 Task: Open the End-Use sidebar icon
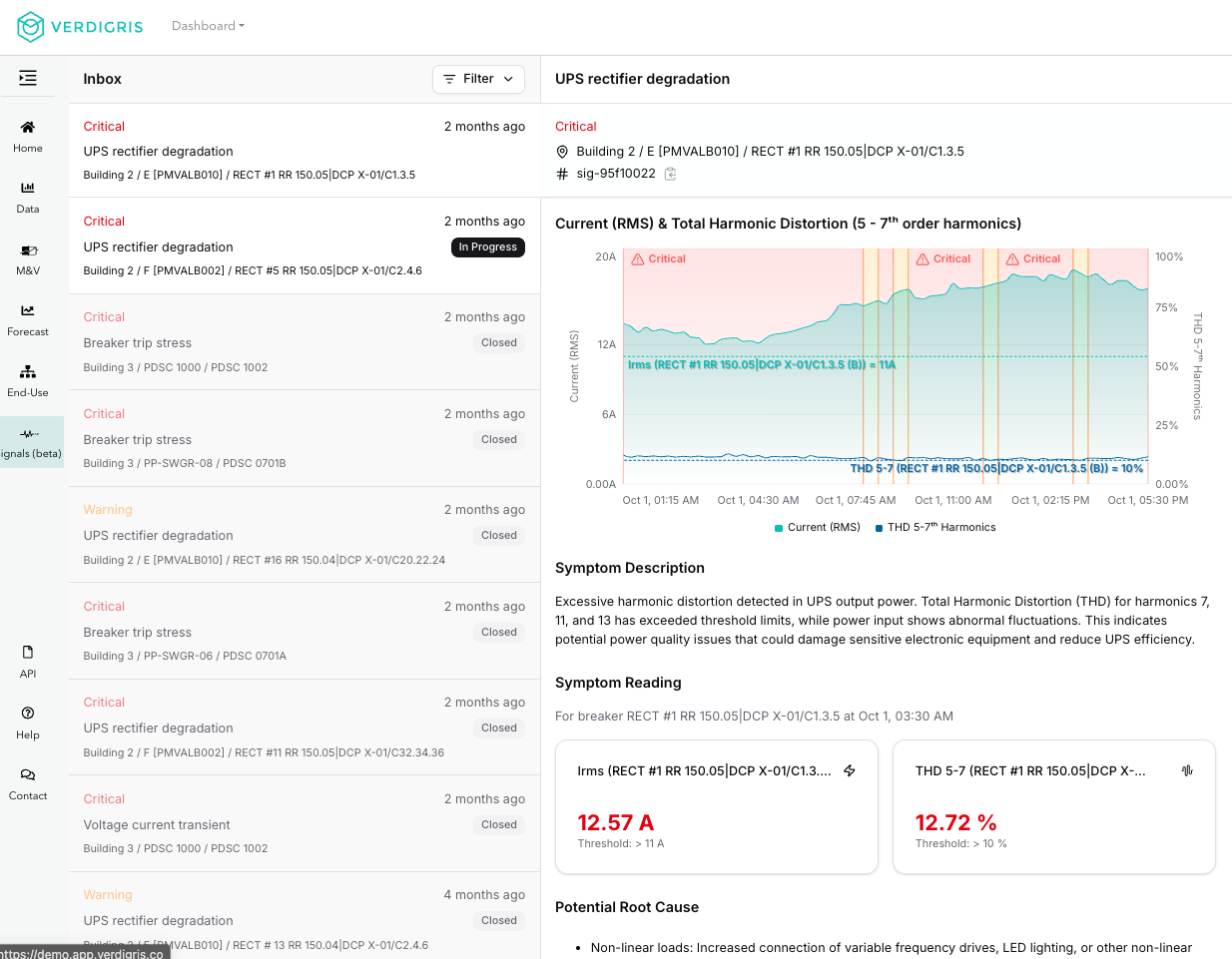[x=28, y=371]
